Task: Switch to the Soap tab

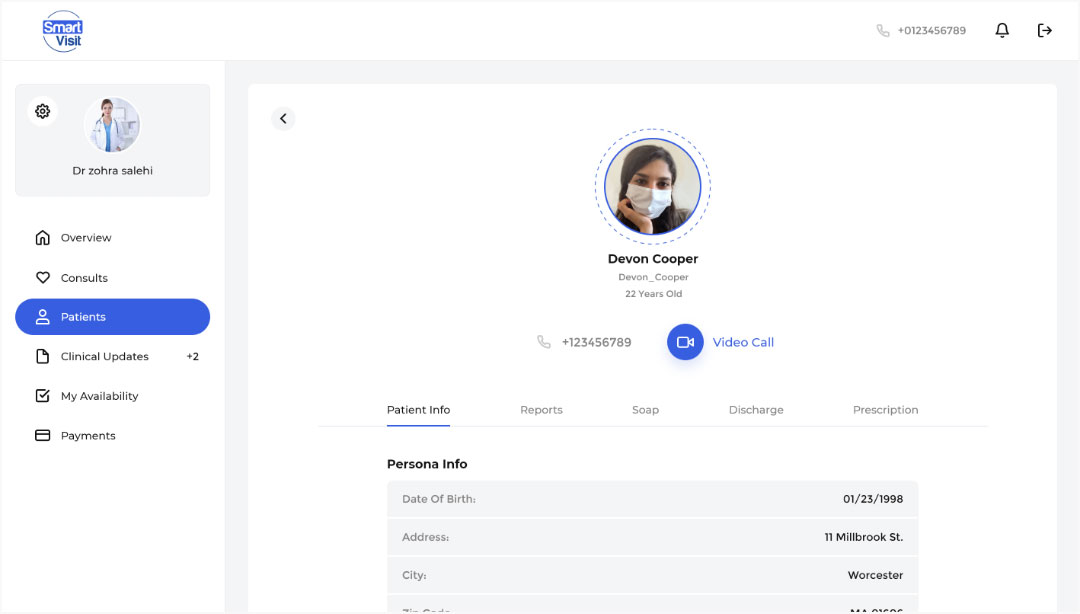Action: click(645, 410)
